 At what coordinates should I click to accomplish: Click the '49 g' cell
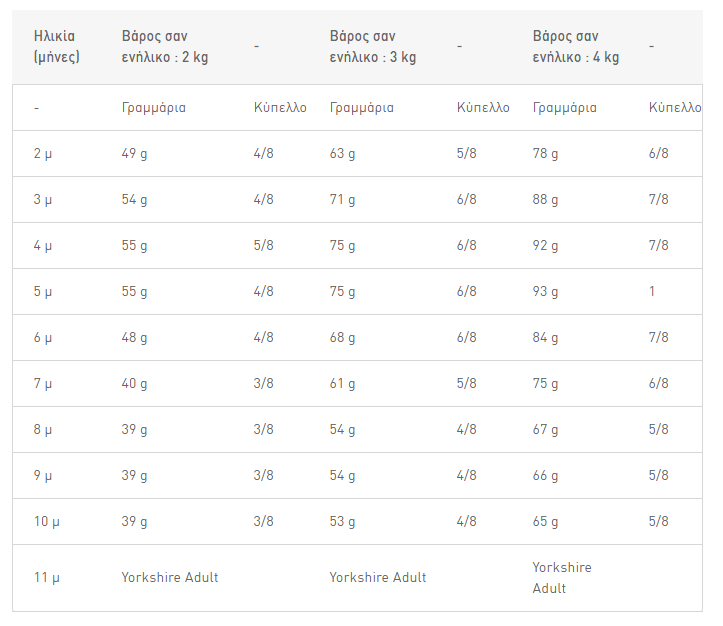click(x=134, y=153)
